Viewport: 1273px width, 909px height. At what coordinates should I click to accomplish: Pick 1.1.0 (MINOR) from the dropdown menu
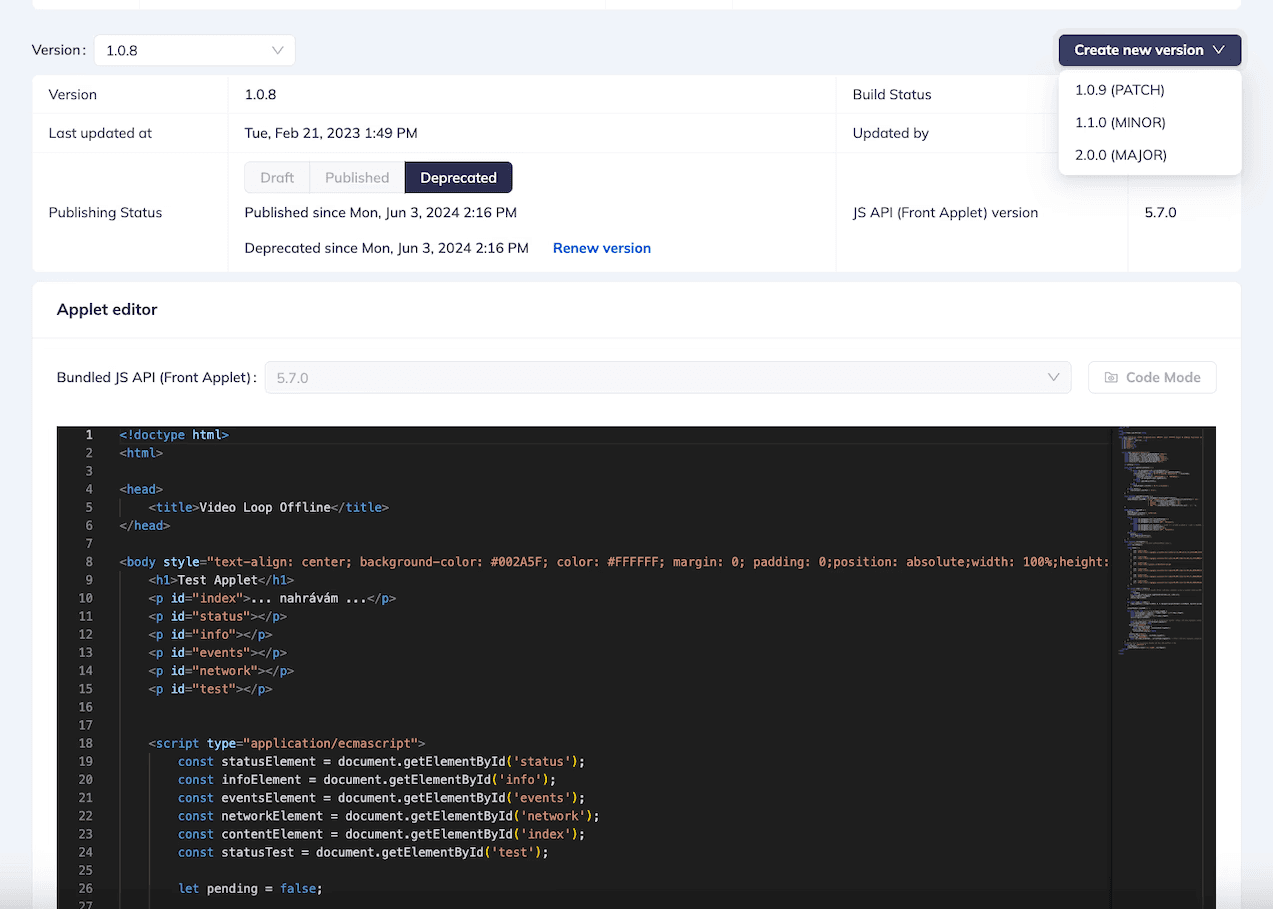pos(1118,122)
